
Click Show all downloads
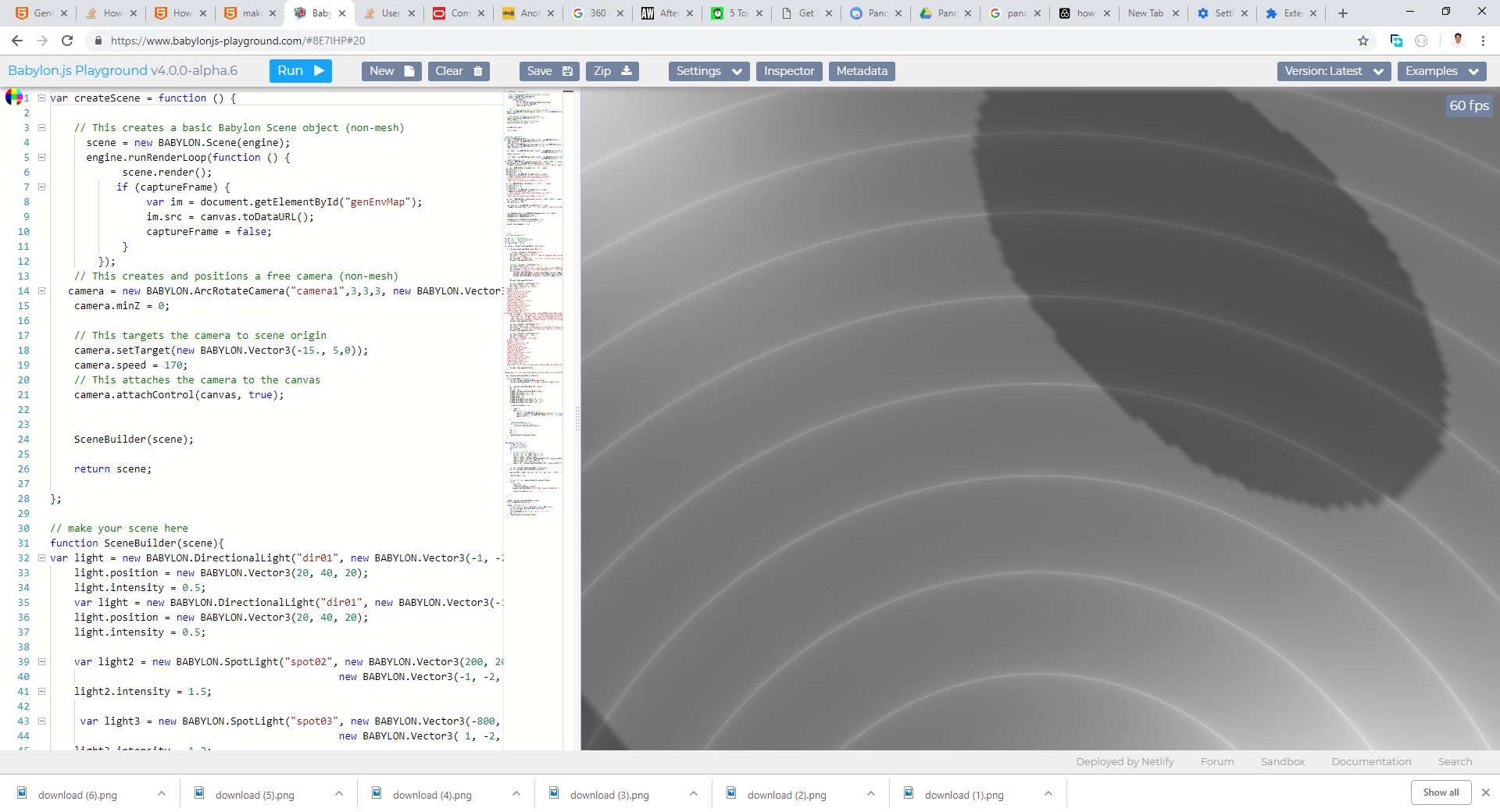1441,792
